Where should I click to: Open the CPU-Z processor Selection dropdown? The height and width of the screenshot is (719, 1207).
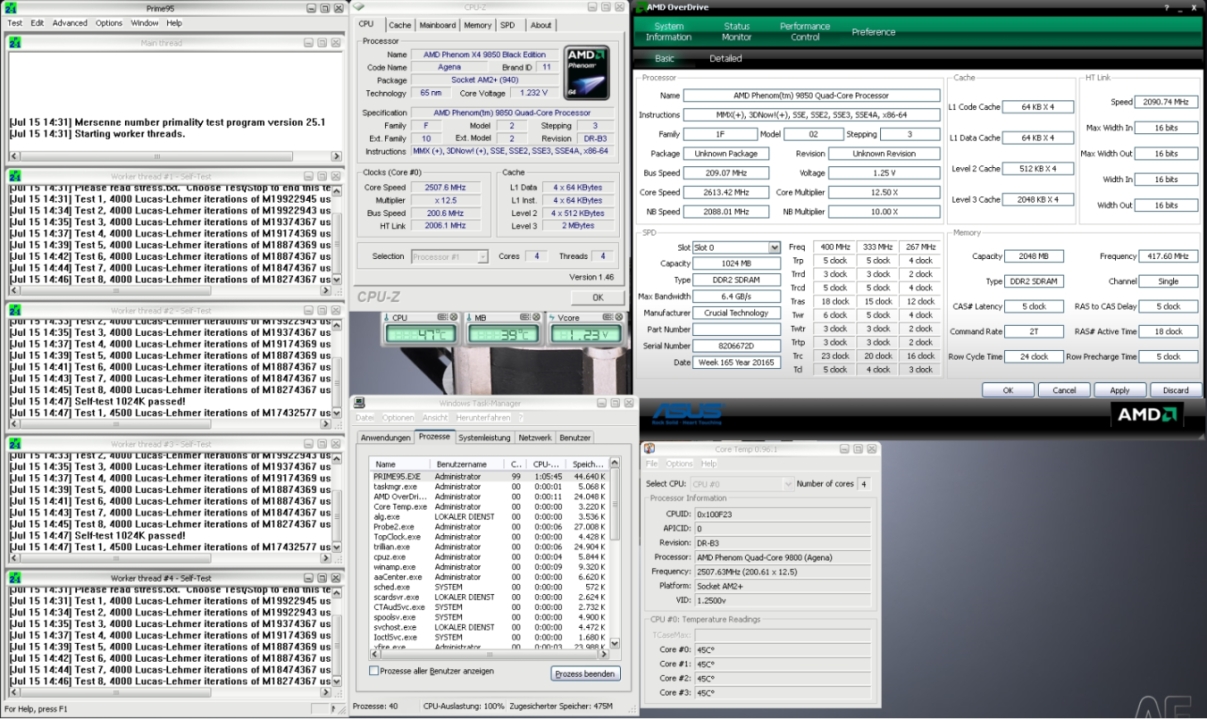pos(481,256)
